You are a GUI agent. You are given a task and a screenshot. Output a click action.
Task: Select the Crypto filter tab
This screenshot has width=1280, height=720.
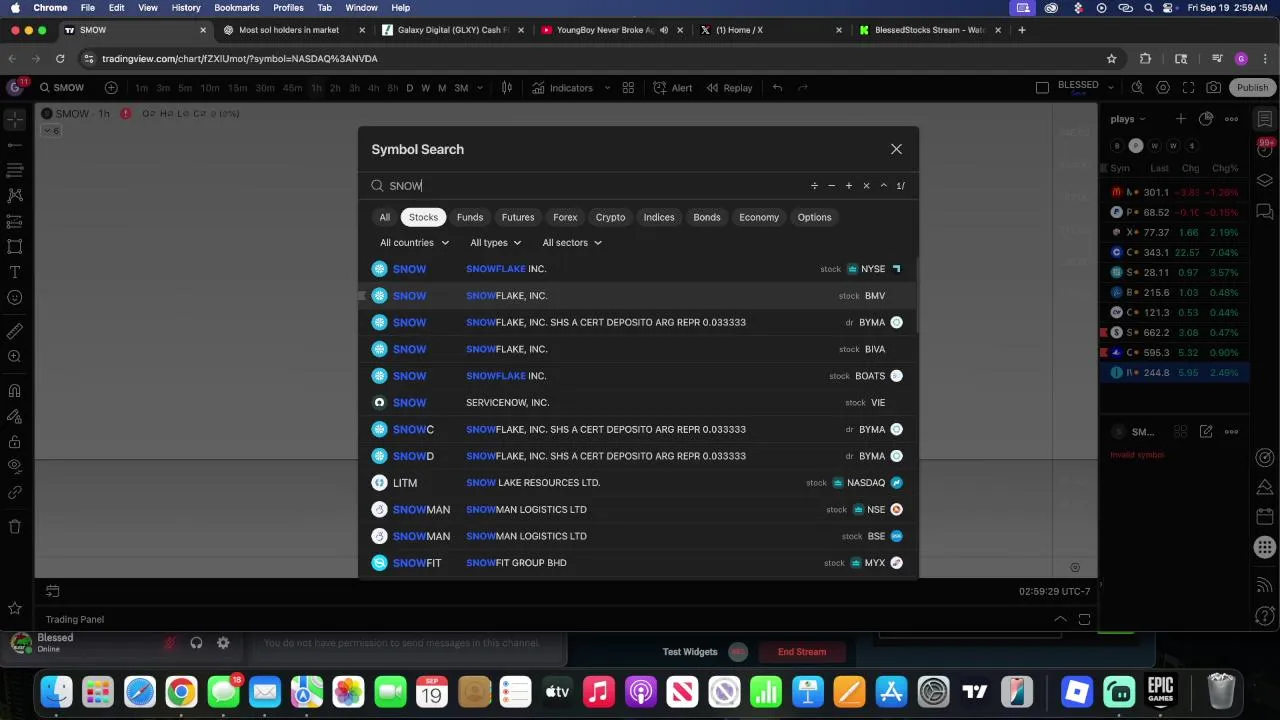[x=610, y=217]
